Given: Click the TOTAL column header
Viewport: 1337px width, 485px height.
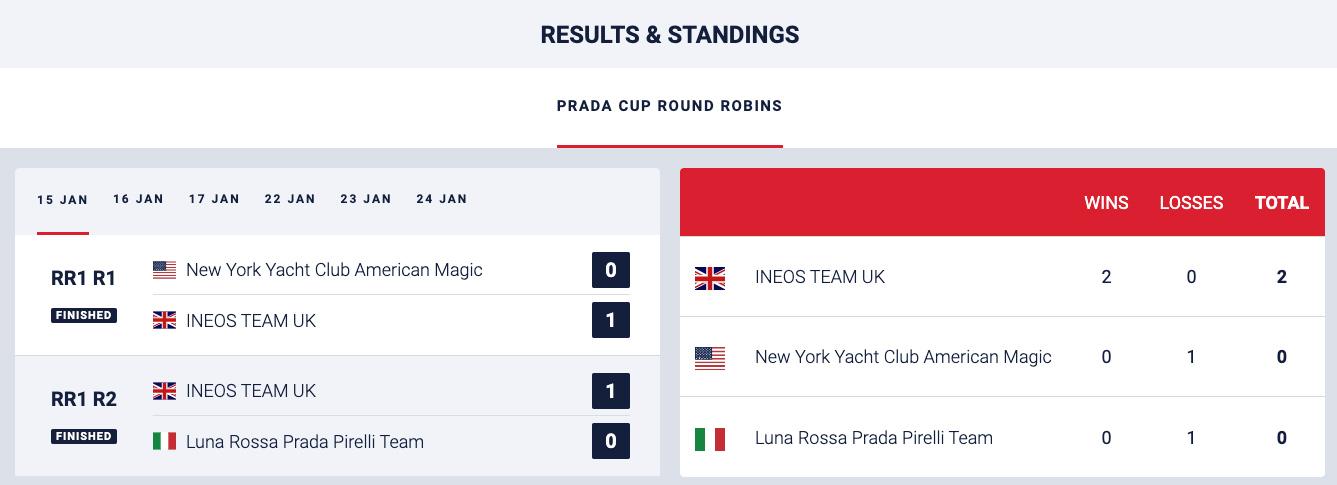Looking at the screenshot, I should pyautogui.click(x=1282, y=203).
